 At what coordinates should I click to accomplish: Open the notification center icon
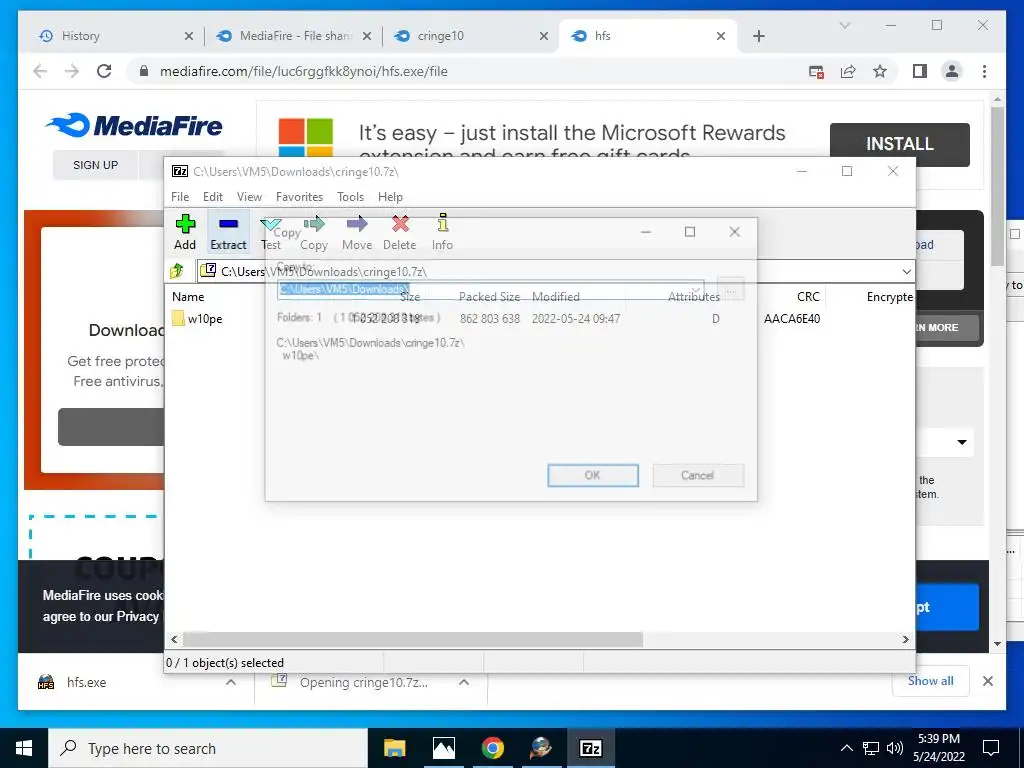tap(991, 748)
